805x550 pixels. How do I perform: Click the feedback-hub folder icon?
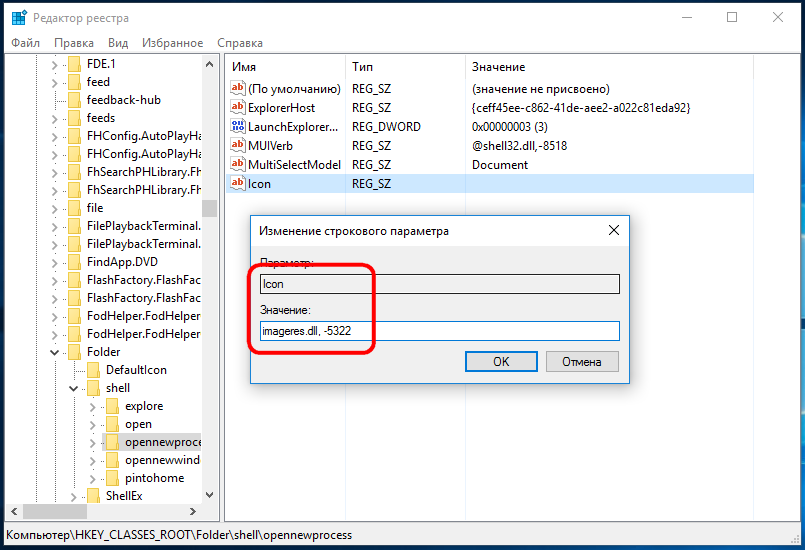[x=74, y=100]
